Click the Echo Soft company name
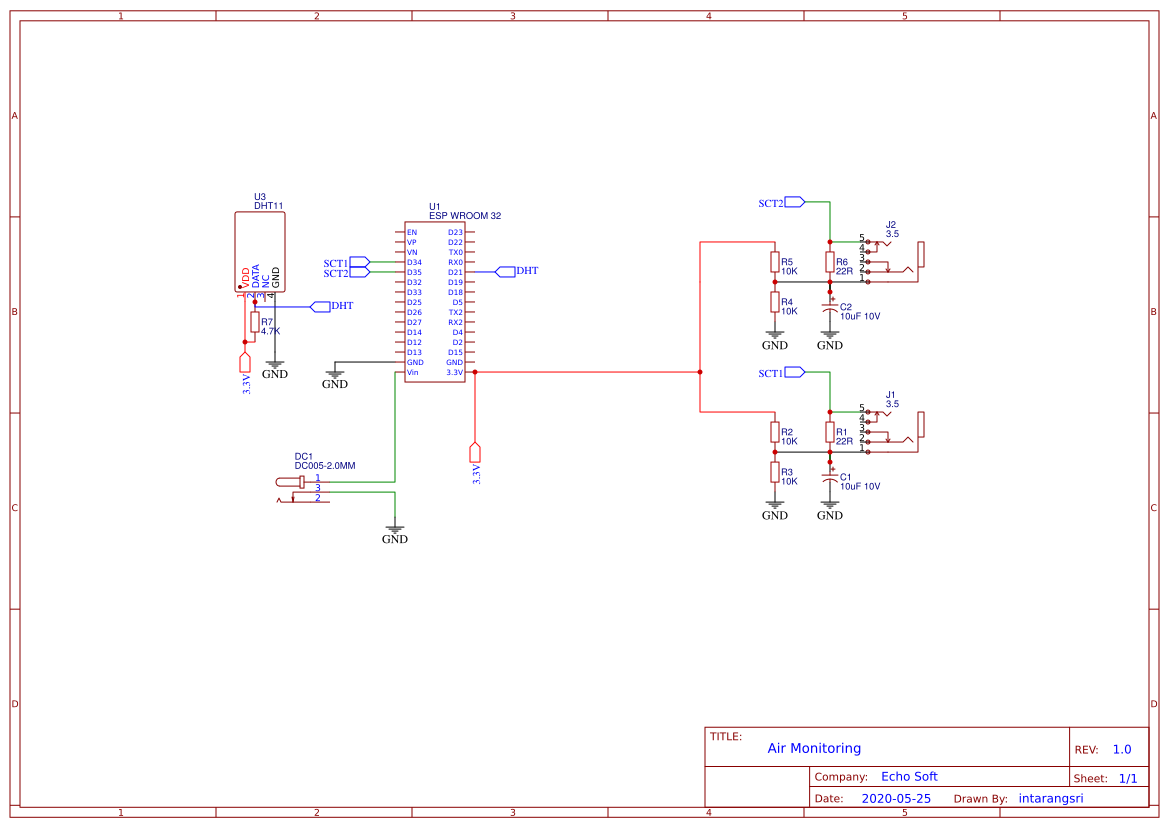This screenshot has width=1169, height=828. coord(909,776)
